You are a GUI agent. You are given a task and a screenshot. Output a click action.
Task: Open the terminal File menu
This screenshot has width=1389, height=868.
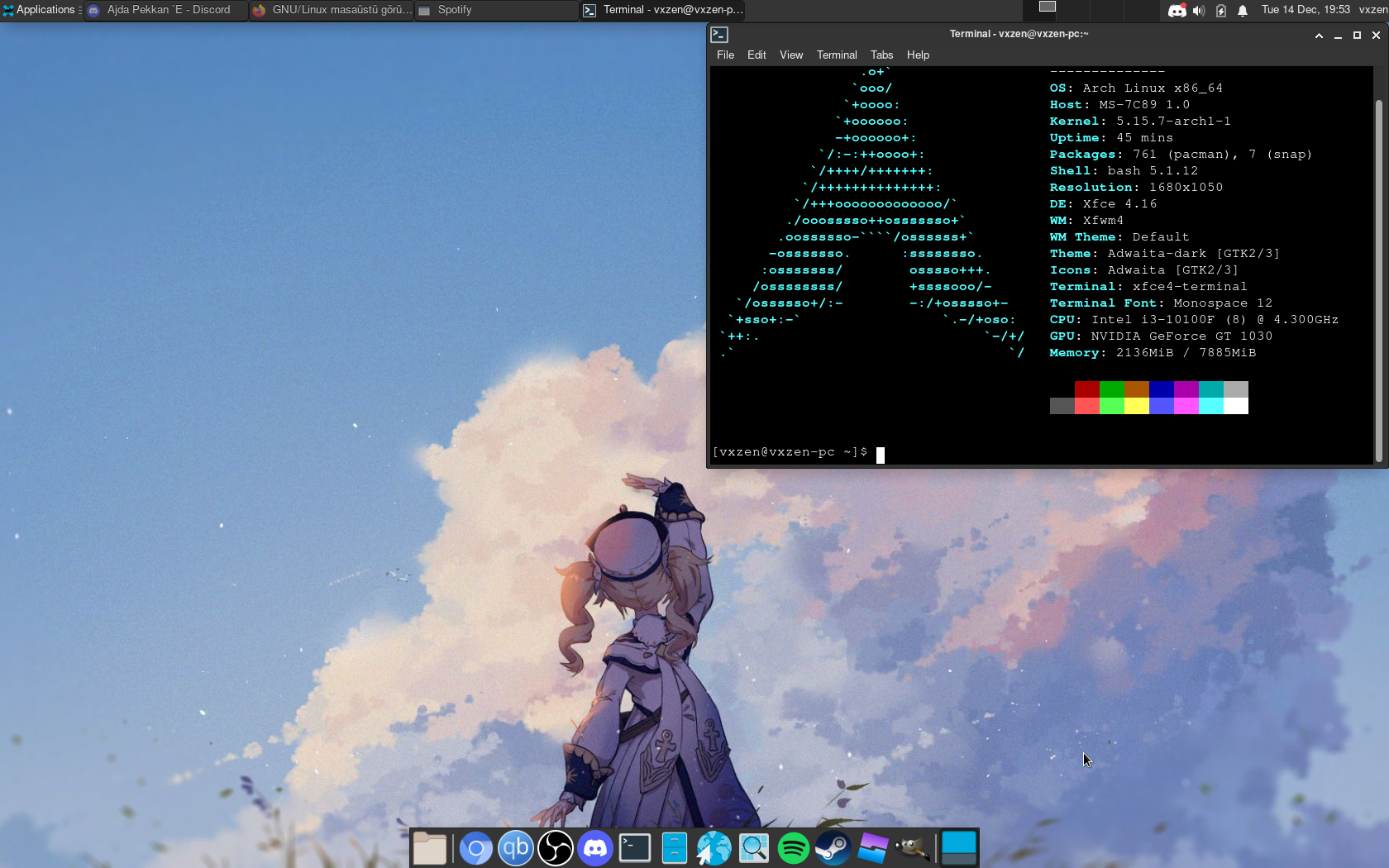pyautogui.click(x=725, y=55)
